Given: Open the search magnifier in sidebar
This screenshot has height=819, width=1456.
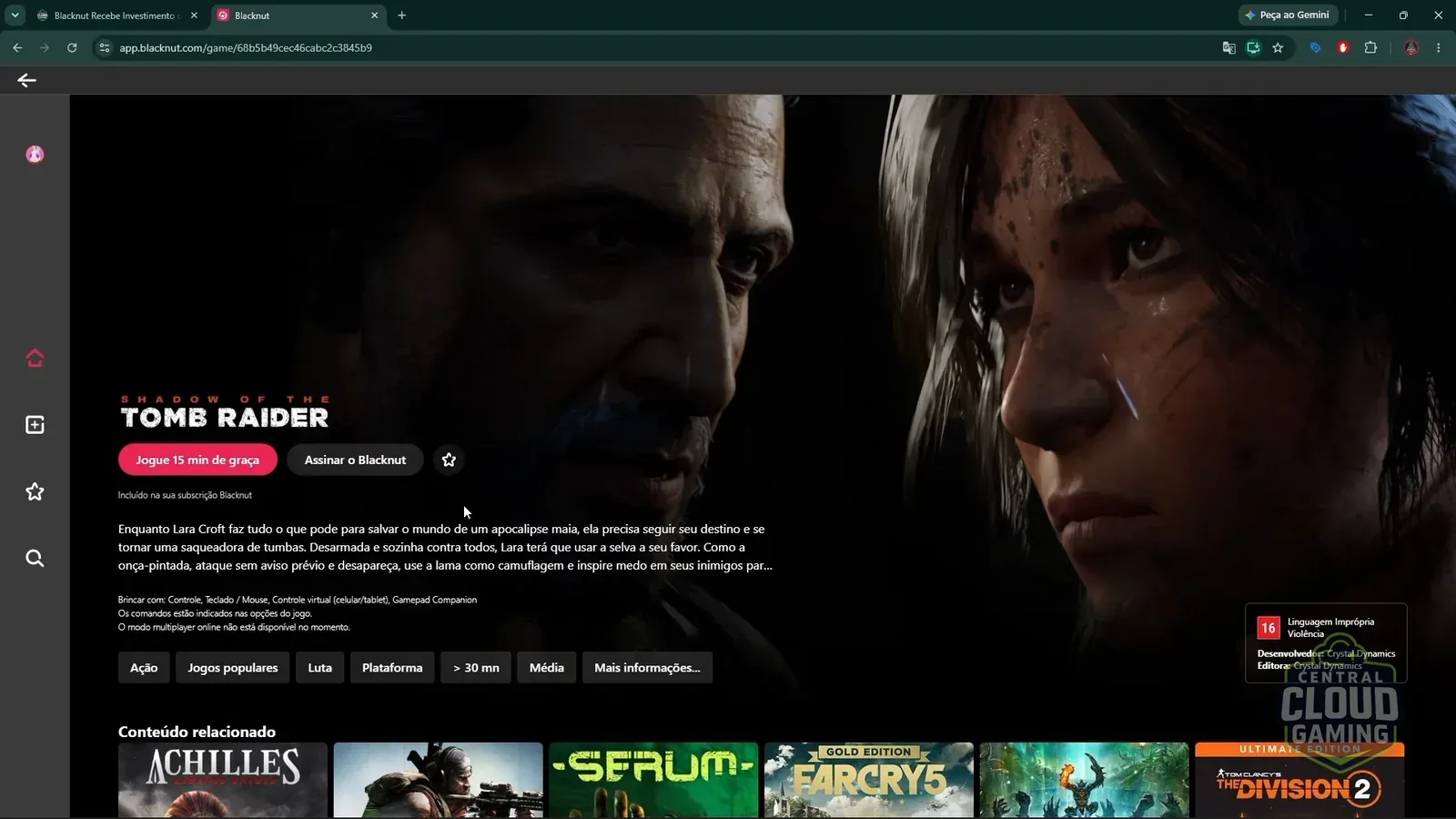Looking at the screenshot, I should pyautogui.click(x=35, y=558).
